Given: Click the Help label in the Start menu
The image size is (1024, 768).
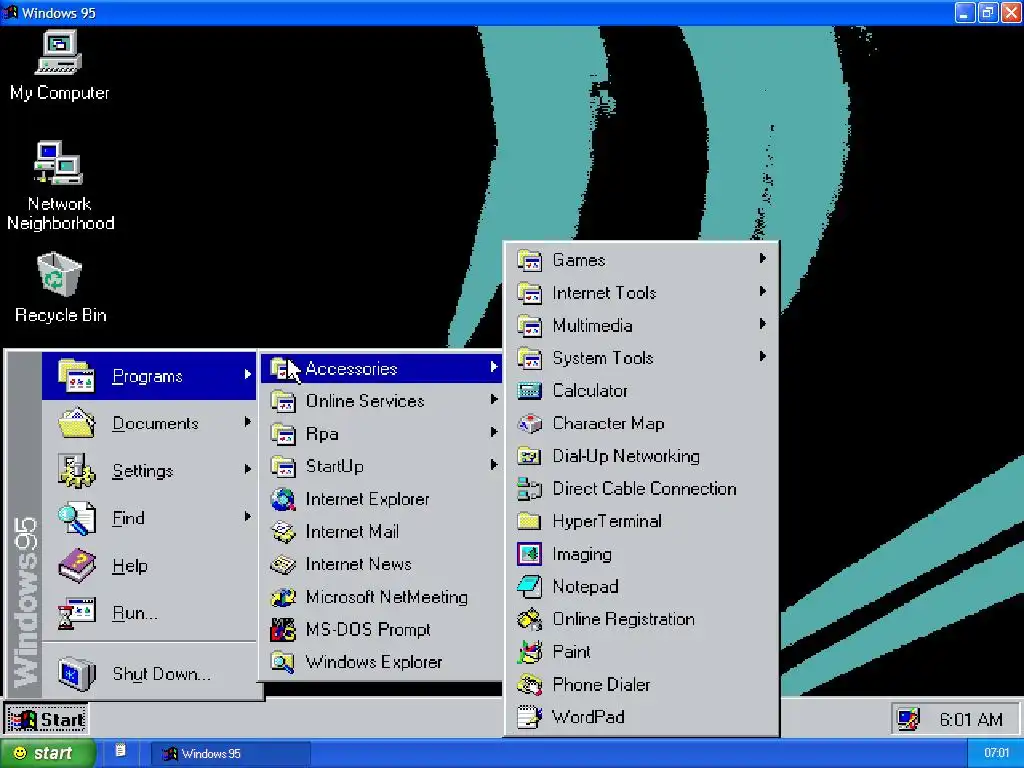Looking at the screenshot, I should pyautogui.click(x=130, y=566).
